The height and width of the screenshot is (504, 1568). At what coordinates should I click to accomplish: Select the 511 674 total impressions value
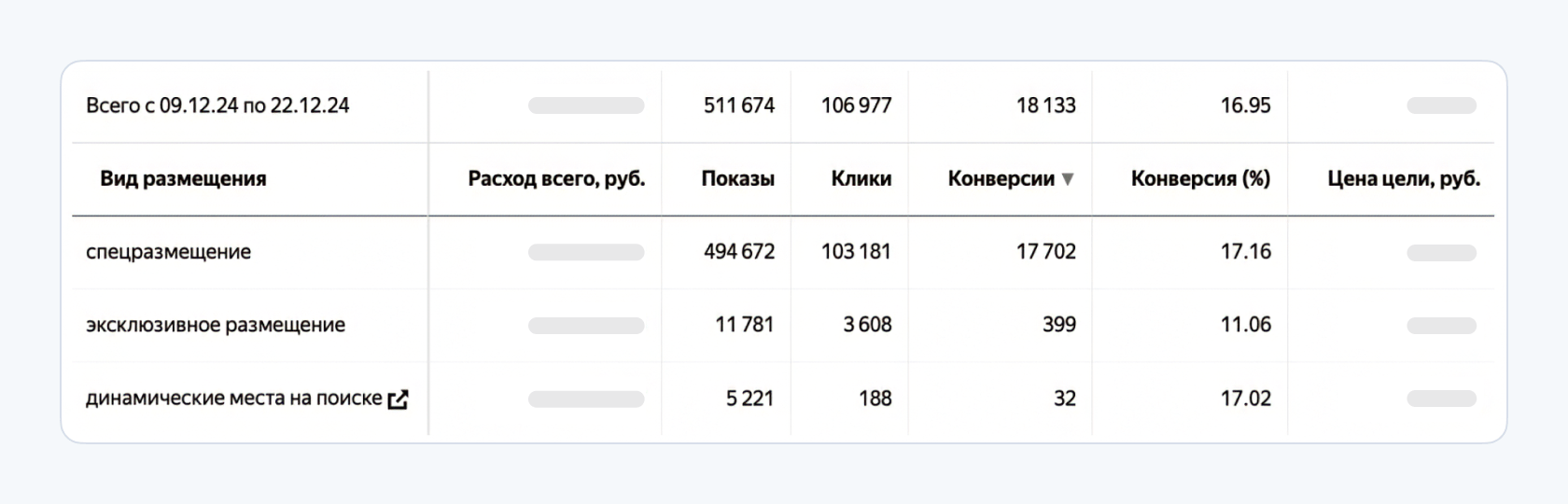pyautogui.click(x=739, y=105)
